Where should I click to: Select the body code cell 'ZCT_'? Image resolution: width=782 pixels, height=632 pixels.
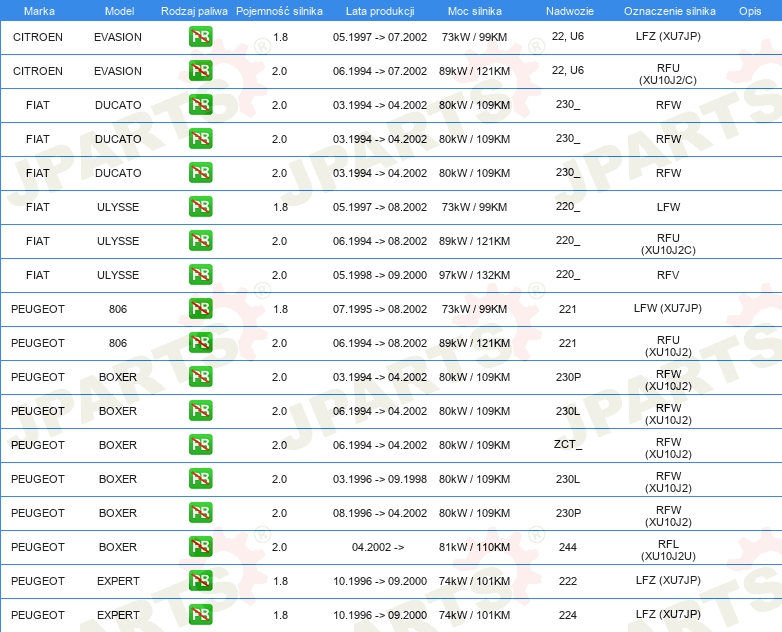coord(568,444)
